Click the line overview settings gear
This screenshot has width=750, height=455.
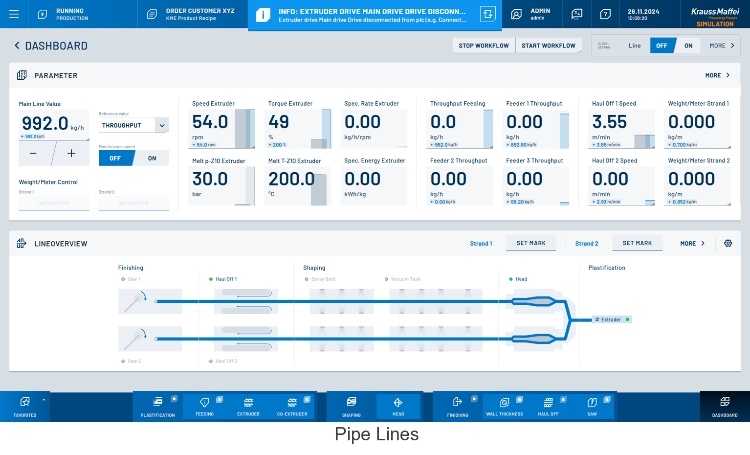(727, 243)
